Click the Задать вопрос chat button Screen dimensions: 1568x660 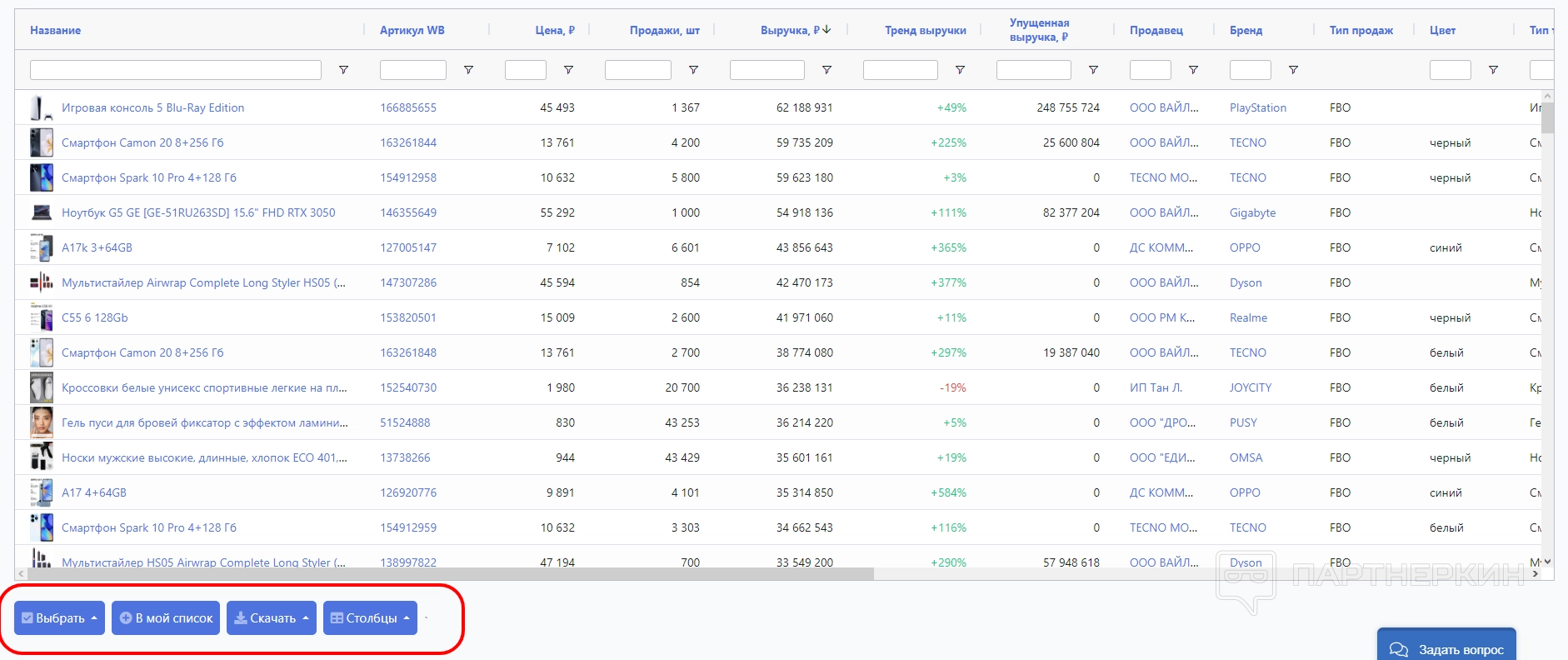(x=1446, y=648)
